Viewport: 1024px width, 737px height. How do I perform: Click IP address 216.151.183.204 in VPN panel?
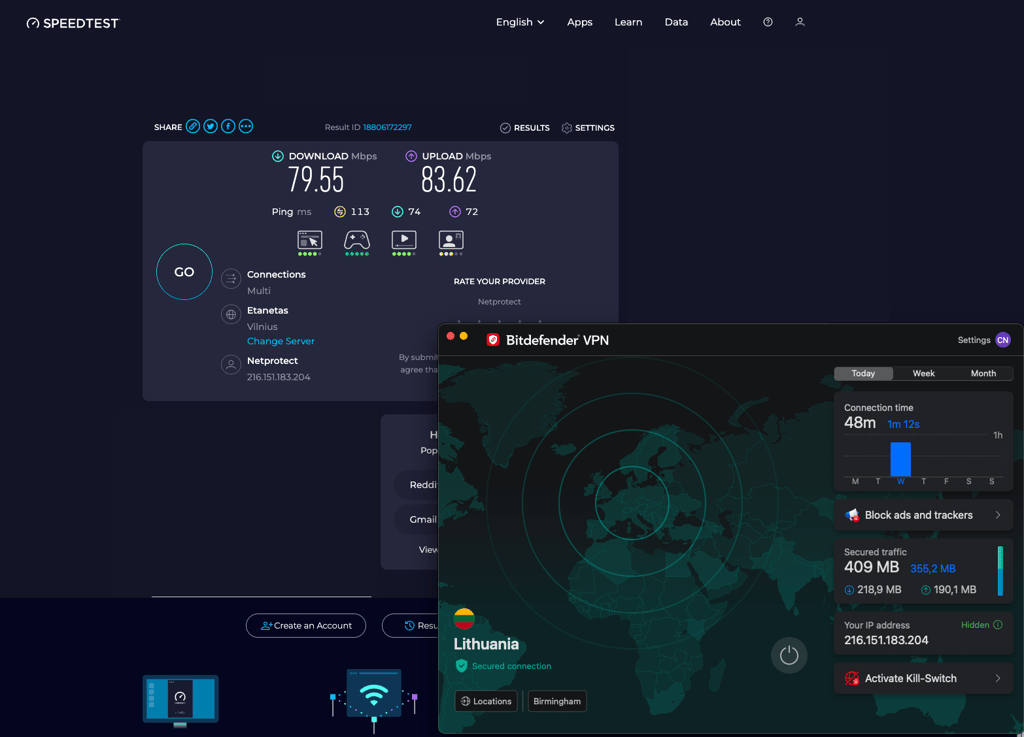[886, 640]
